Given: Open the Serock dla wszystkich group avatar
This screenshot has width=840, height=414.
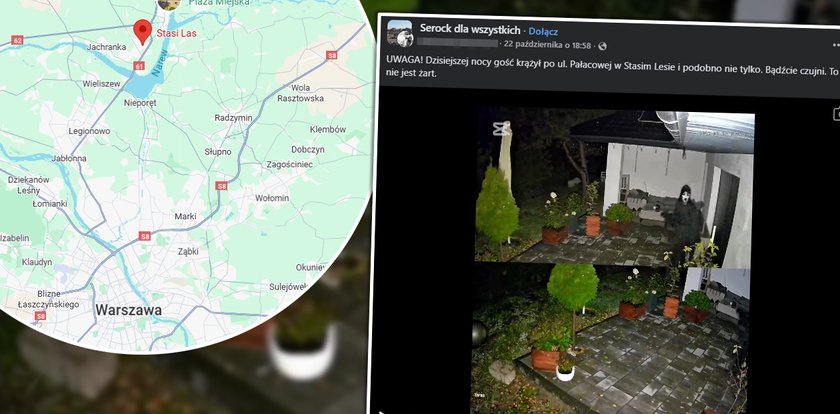Looking at the screenshot, I should [x=400, y=33].
